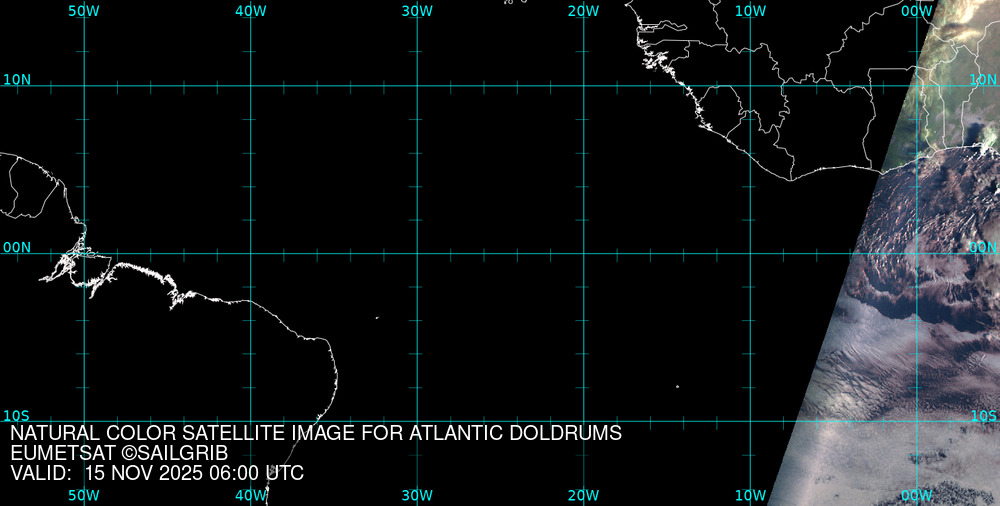Click the 10N latitude label on left edge

pos(17,79)
